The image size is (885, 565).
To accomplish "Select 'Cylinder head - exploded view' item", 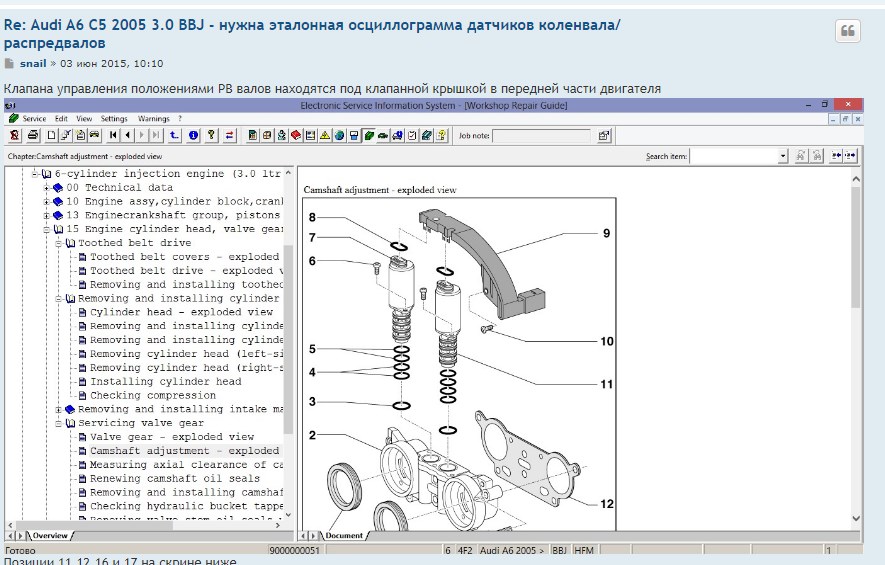I will point(181,312).
